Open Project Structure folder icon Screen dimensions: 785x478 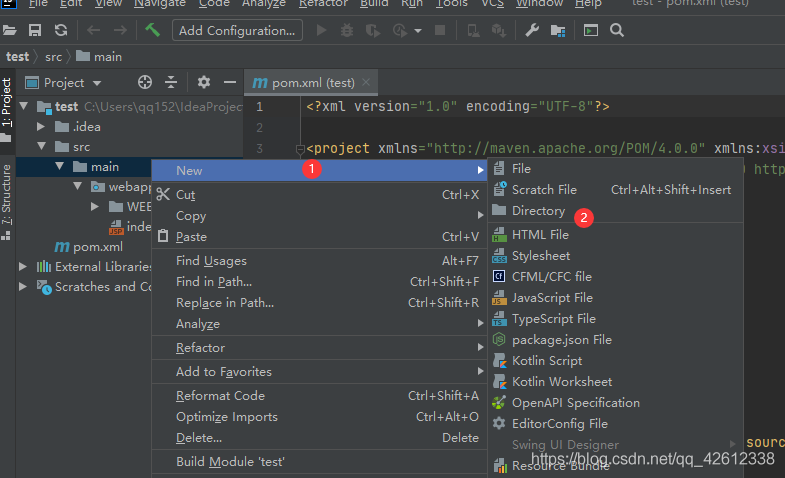tap(558, 31)
